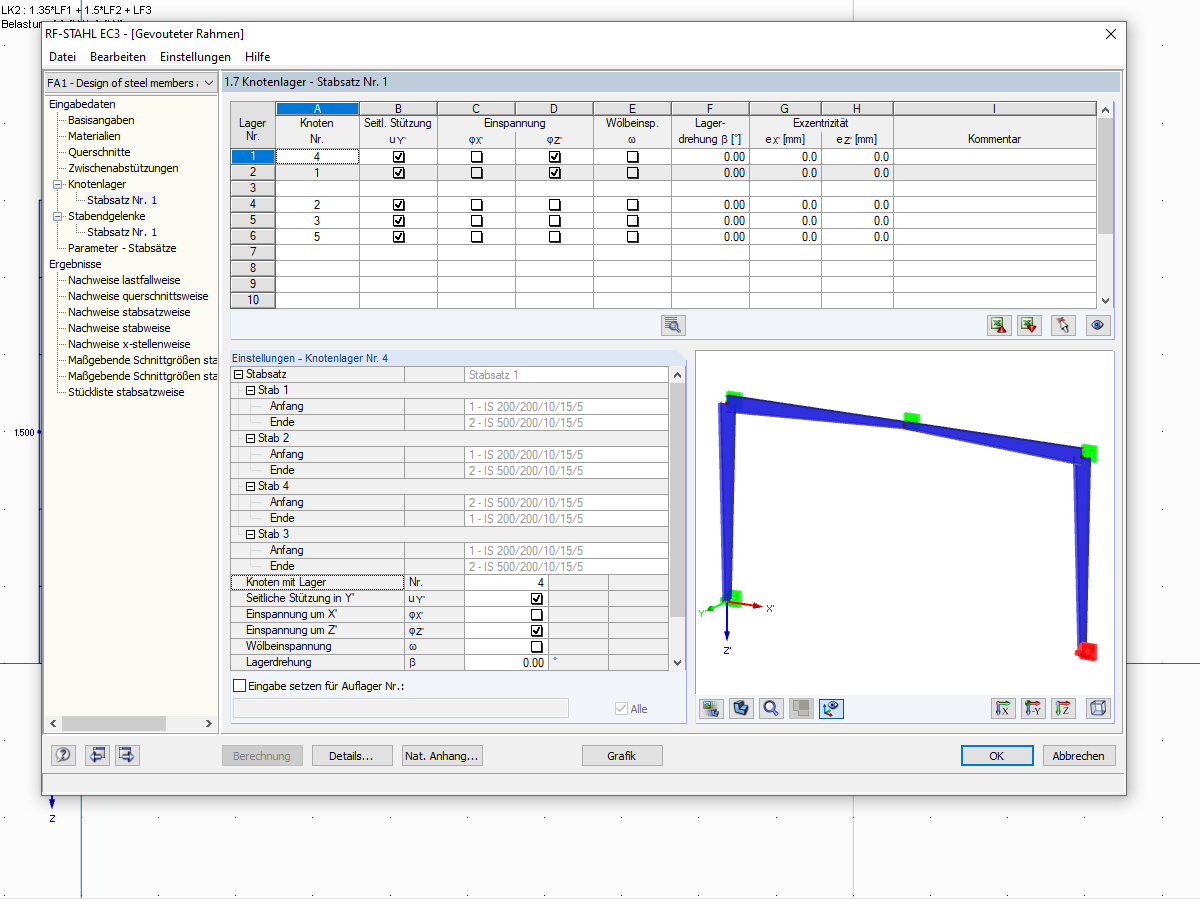The width and height of the screenshot is (1200, 900).
Task: Open the Datei menu
Action: [x=62, y=57]
